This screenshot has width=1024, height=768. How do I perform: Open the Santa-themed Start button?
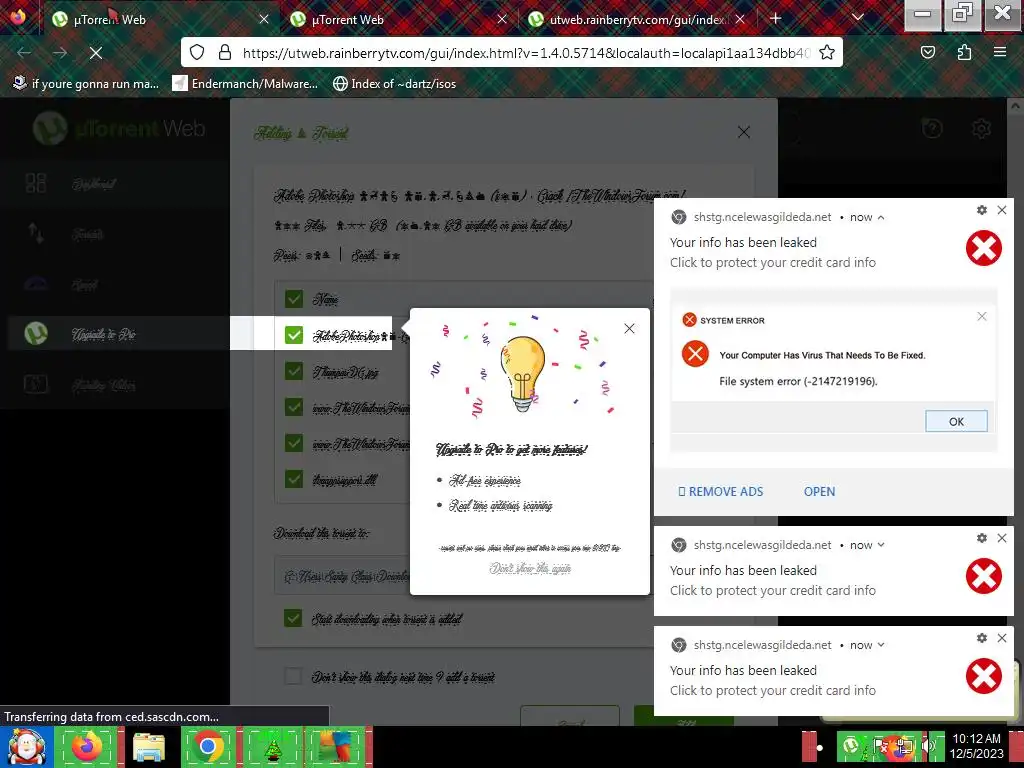click(x=26, y=747)
